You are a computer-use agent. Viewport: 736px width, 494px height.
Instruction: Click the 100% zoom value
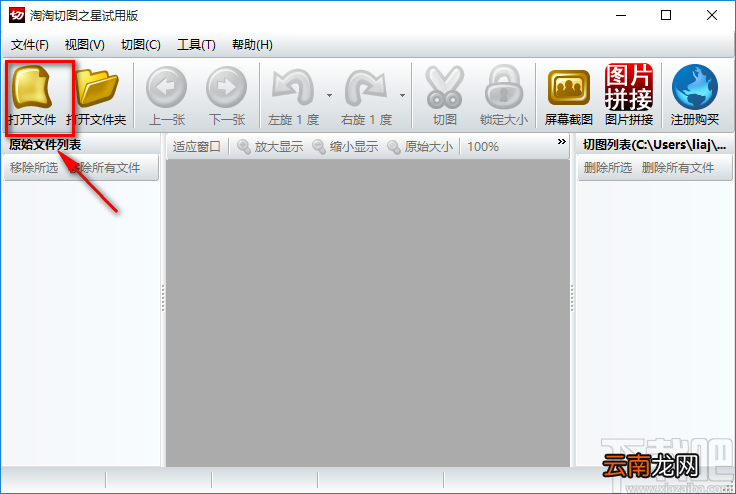click(x=483, y=147)
